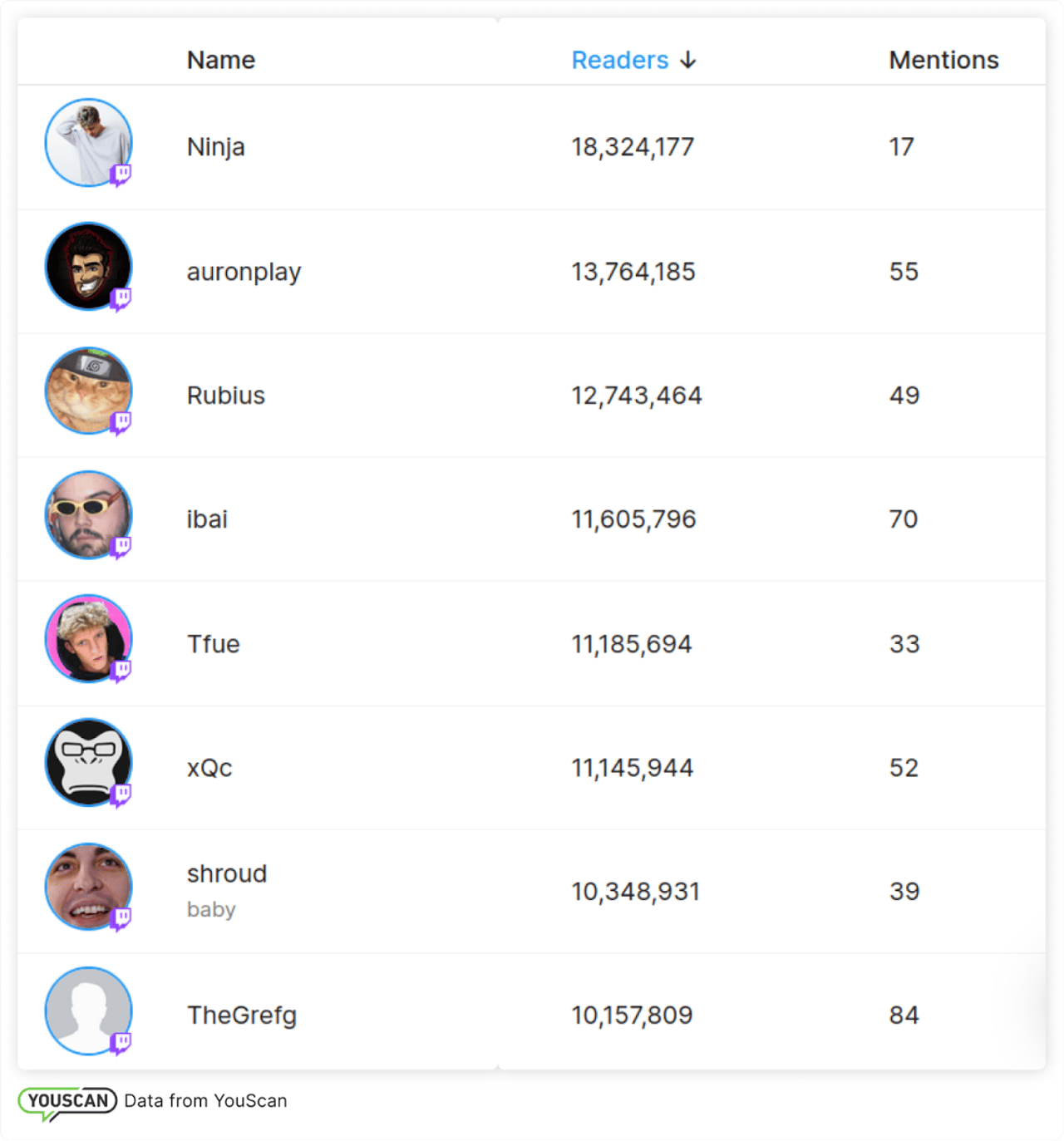
Task: Click the Twitch icon next to auronplay
Action: (x=121, y=297)
